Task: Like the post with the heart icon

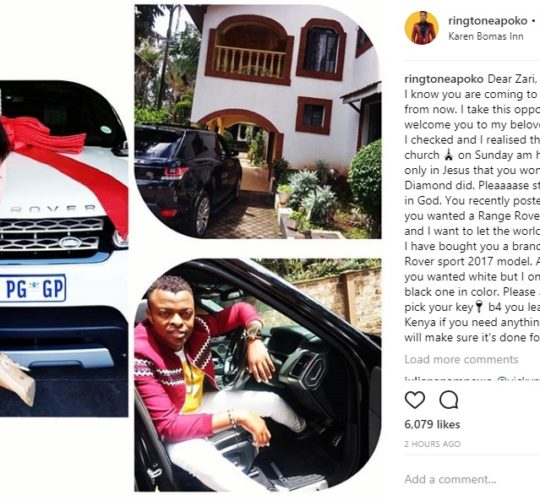Action: click(415, 400)
